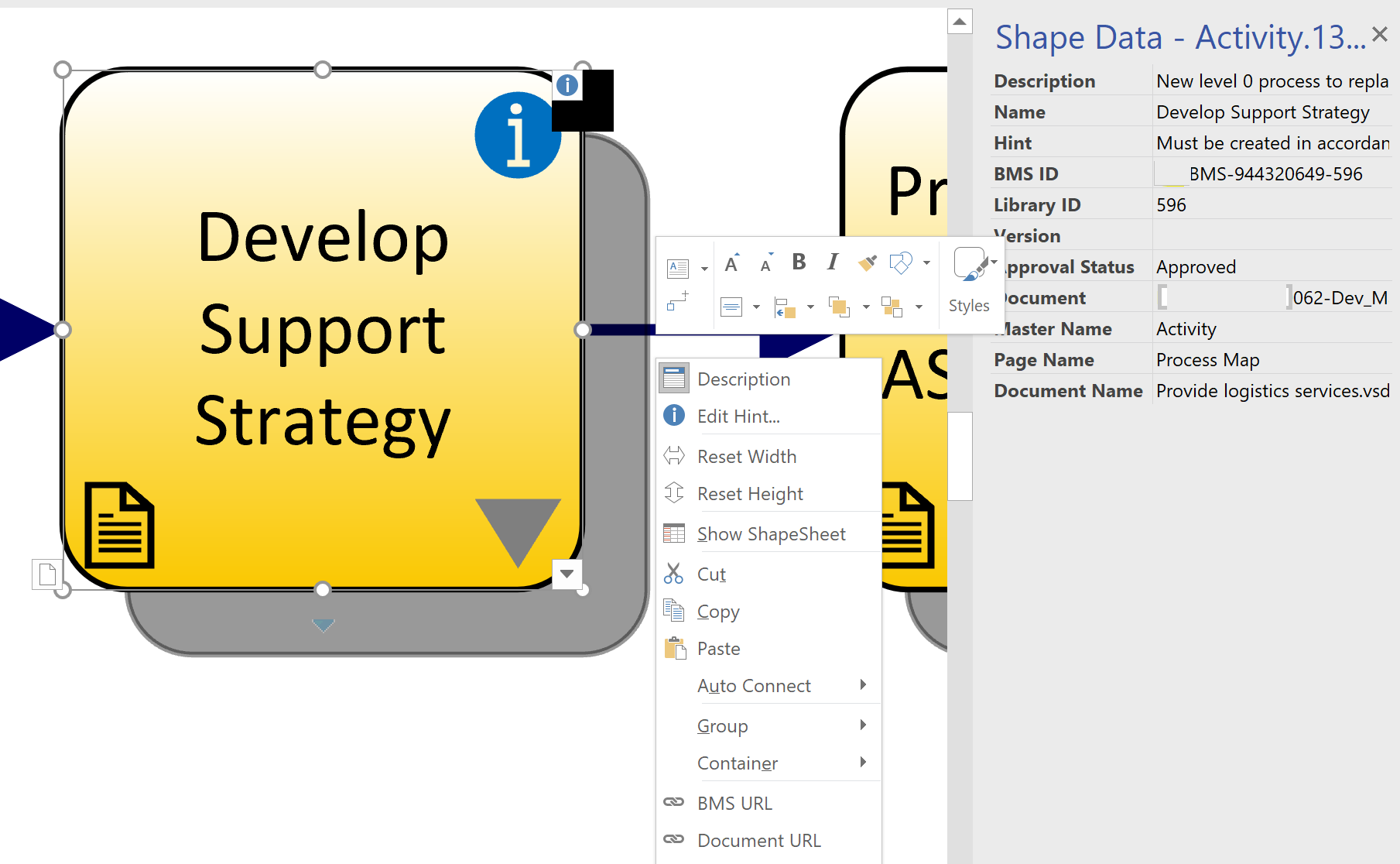Open the Styles gallery dropdown
This screenshot has height=864, width=1400.
993,263
